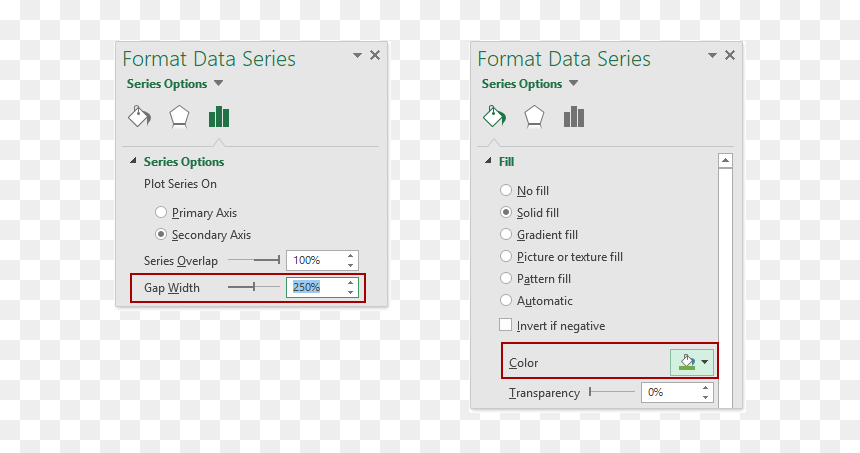Increase Transparency with the up stepper
This screenshot has height=453, width=860.
coord(705,388)
